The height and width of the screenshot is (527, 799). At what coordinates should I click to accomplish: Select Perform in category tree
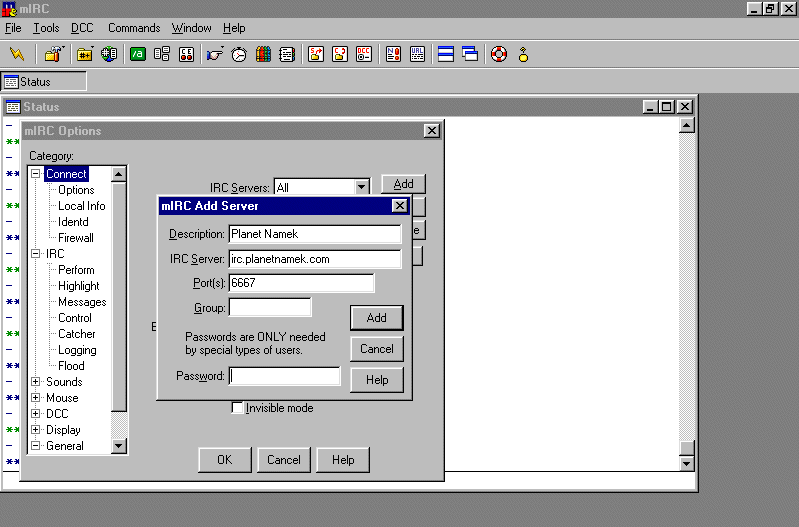(76, 270)
